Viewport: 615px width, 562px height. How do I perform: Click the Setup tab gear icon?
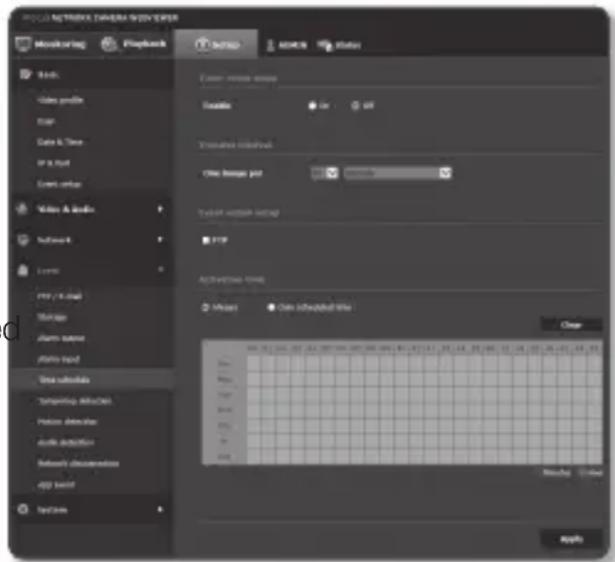point(202,44)
